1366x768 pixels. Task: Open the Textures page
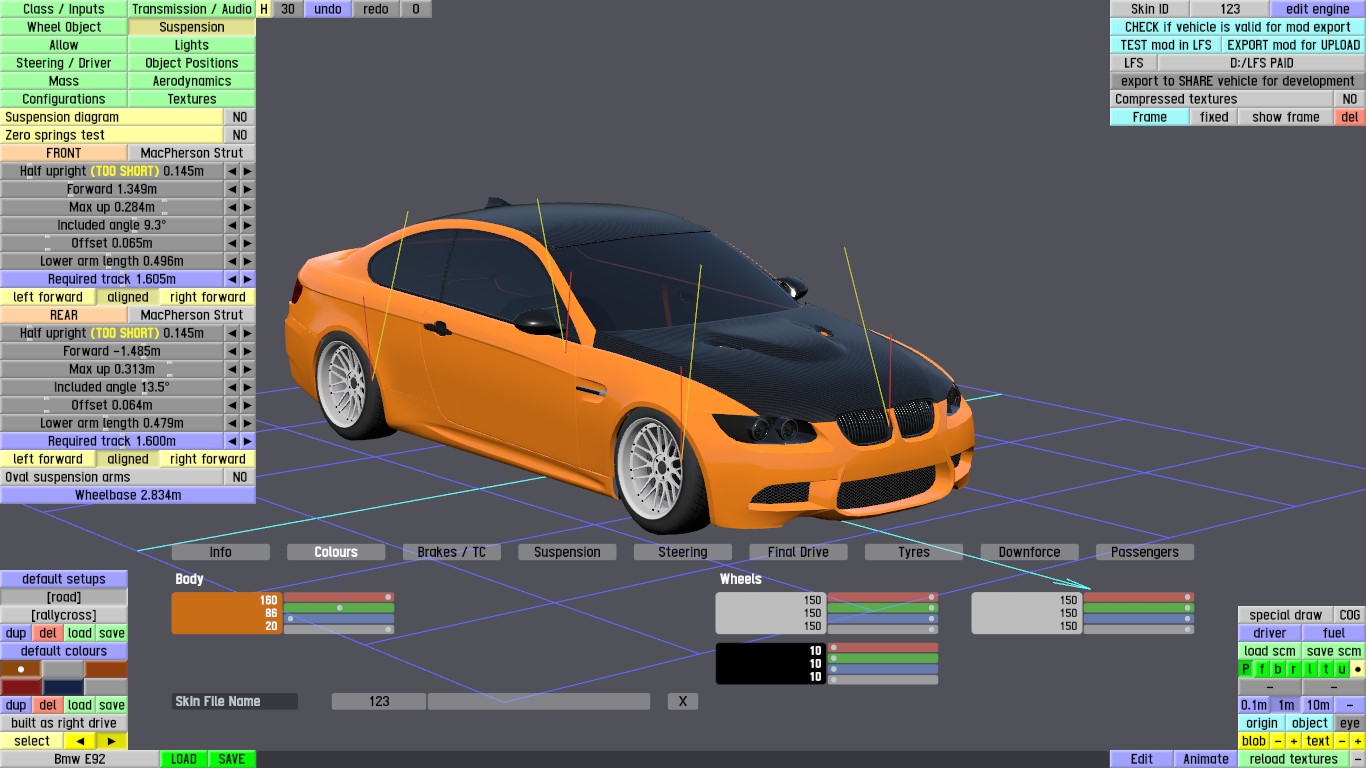click(192, 99)
